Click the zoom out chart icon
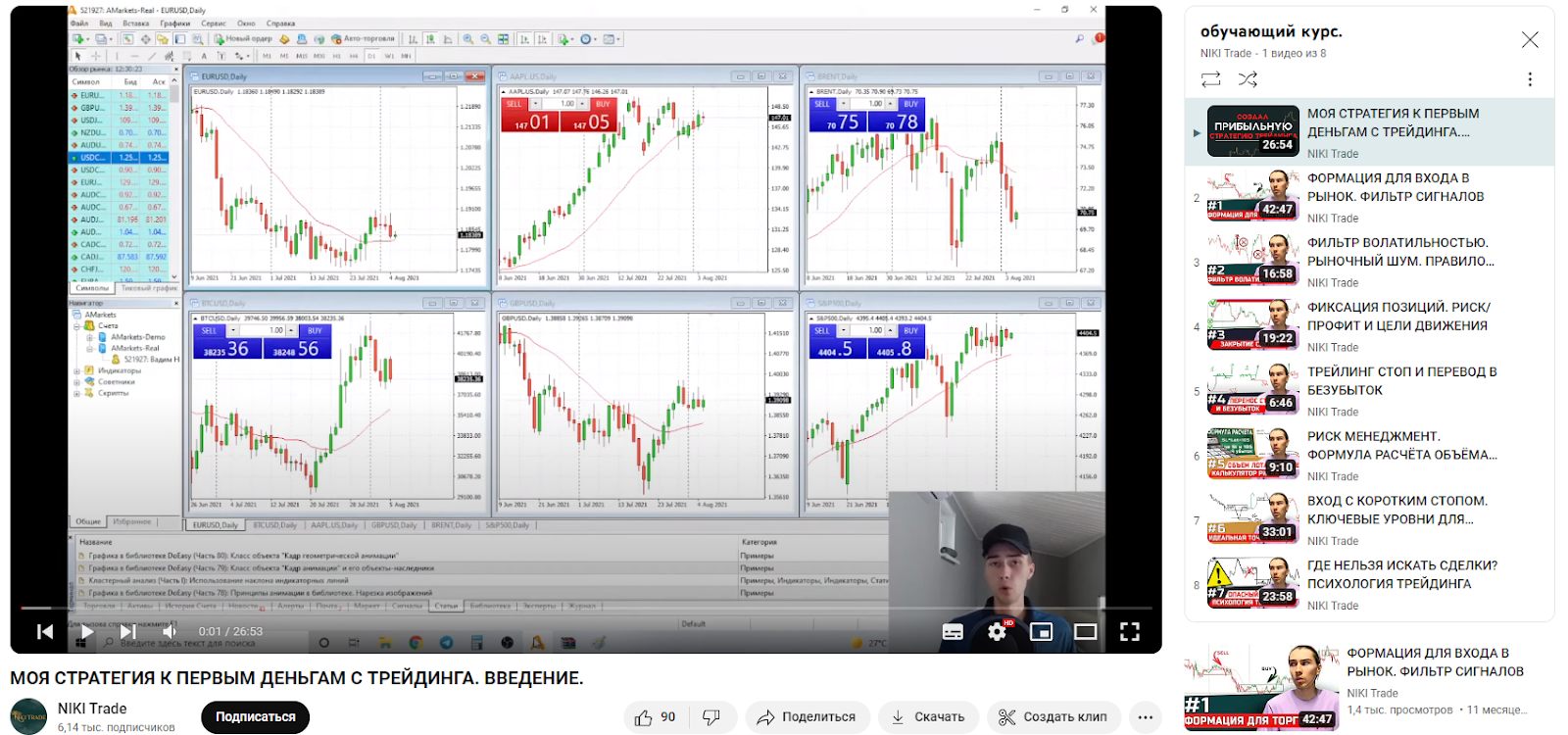The height and width of the screenshot is (735, 1568). 486,39
